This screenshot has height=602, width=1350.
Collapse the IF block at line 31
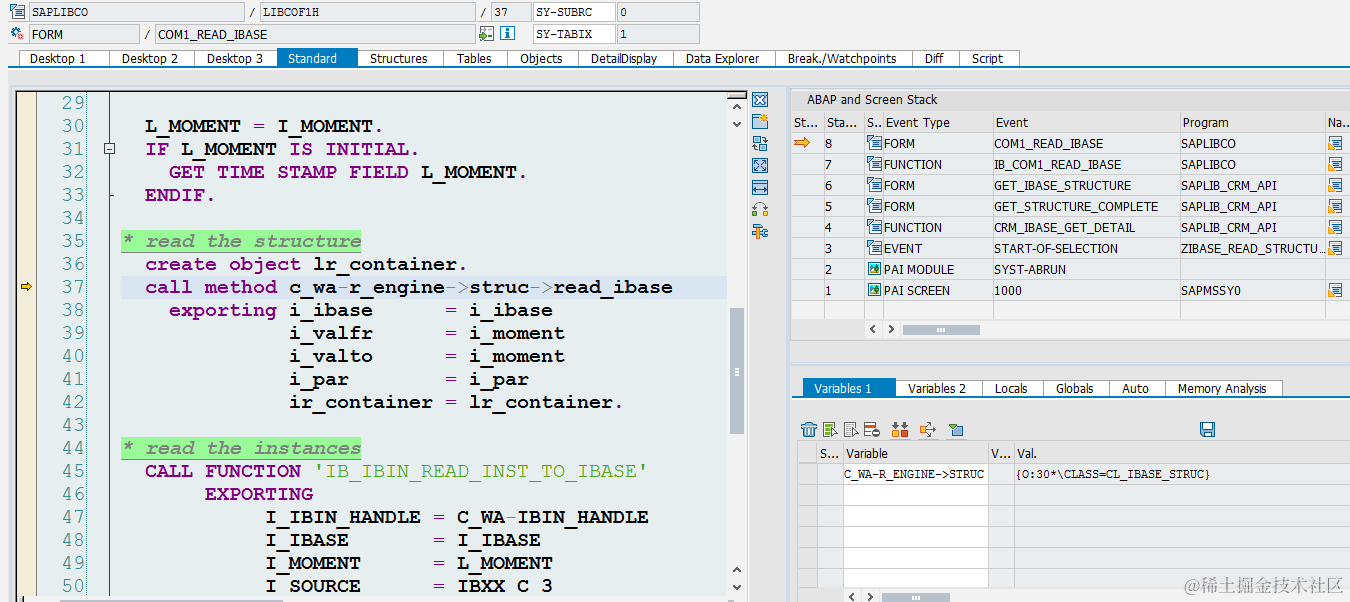coord(110,149)
